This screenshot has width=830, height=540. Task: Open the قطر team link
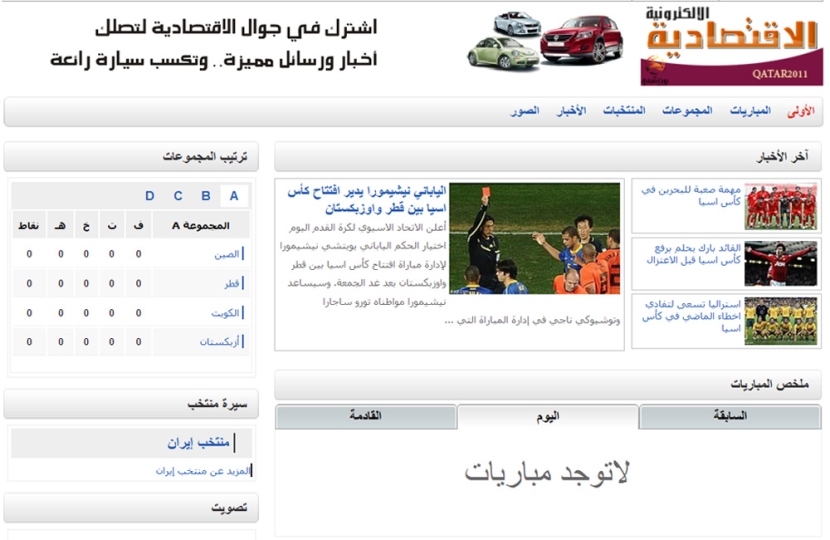[232, 284]
